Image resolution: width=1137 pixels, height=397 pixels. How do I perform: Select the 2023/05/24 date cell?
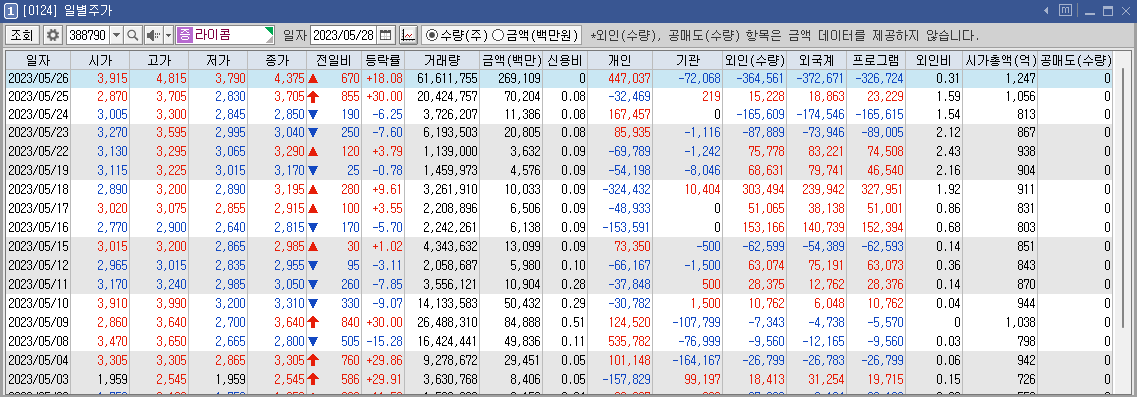(37, 114)
